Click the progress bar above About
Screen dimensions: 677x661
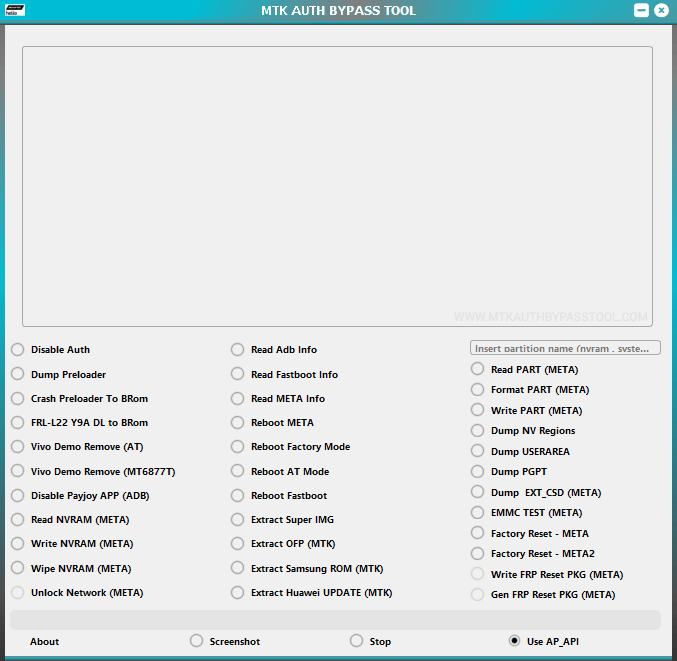coord(335,620)
